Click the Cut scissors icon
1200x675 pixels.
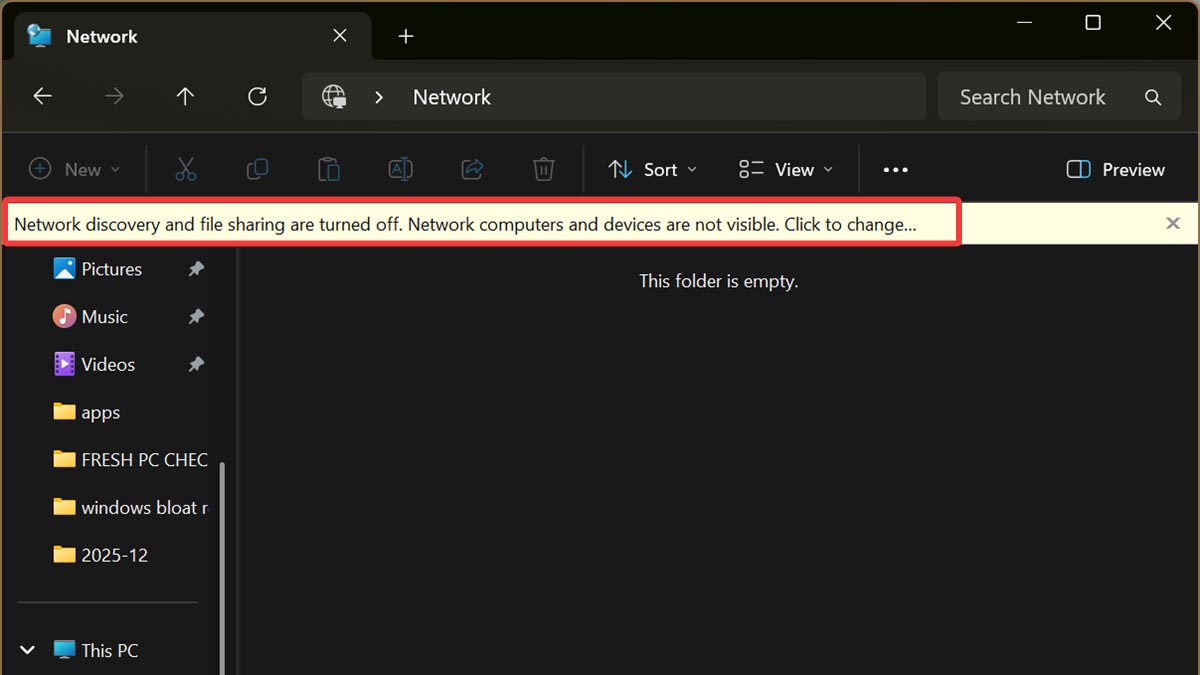[186, 170]
